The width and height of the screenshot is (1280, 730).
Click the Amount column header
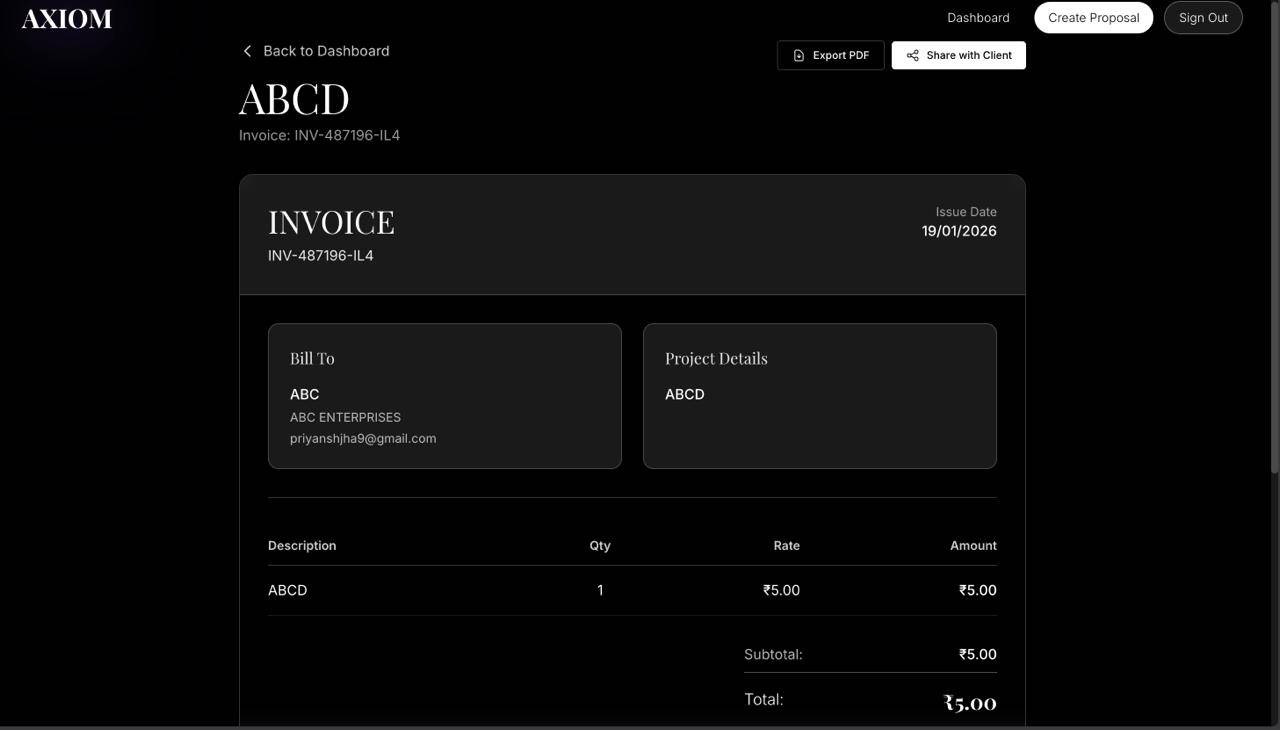pyautogui.click(x=972, y=545)
